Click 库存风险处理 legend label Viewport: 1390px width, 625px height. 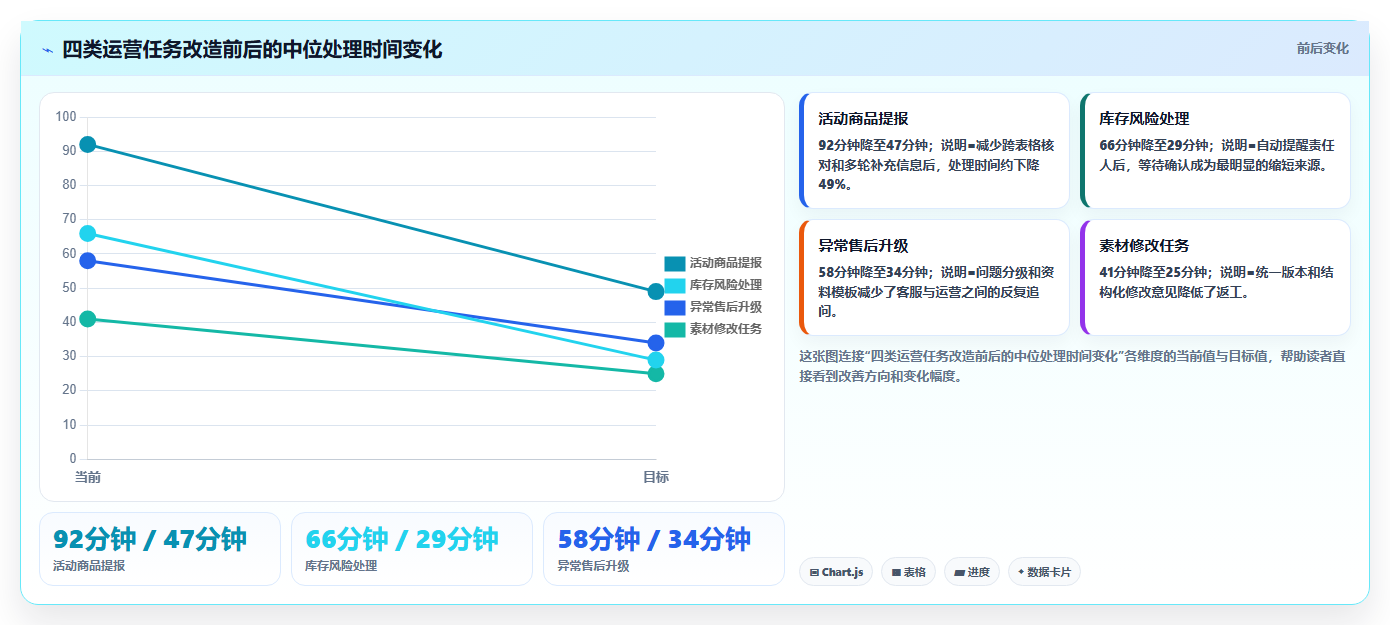[x=726, y=285]
